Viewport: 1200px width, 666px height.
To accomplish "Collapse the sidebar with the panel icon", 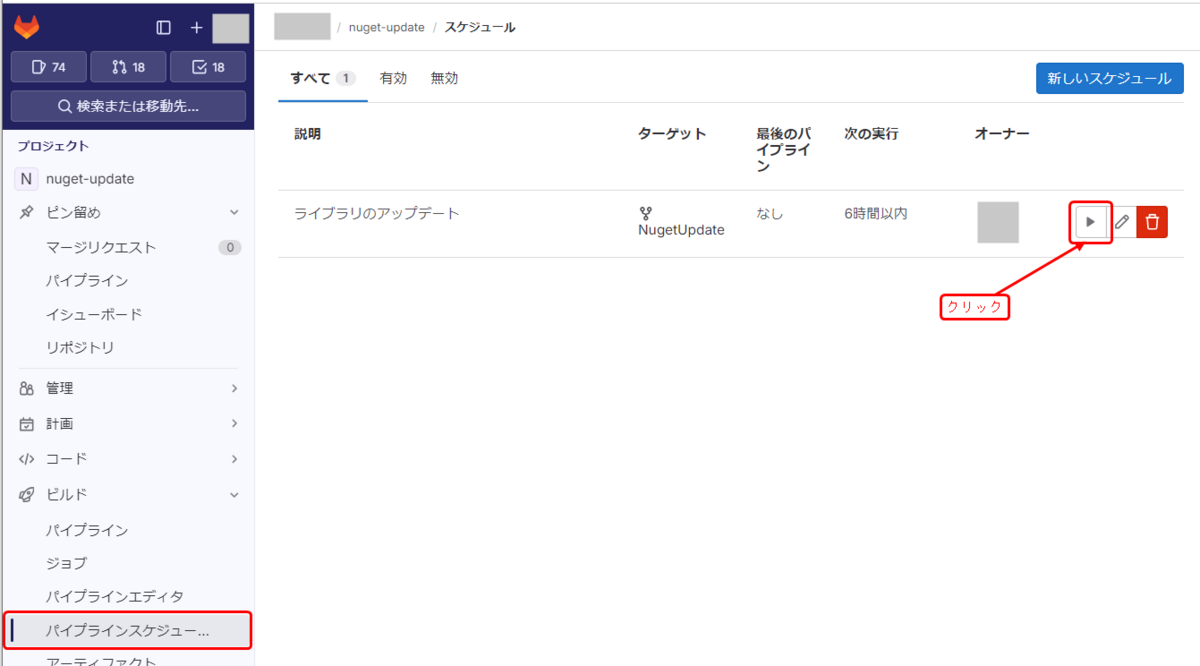I will (163, 27).
